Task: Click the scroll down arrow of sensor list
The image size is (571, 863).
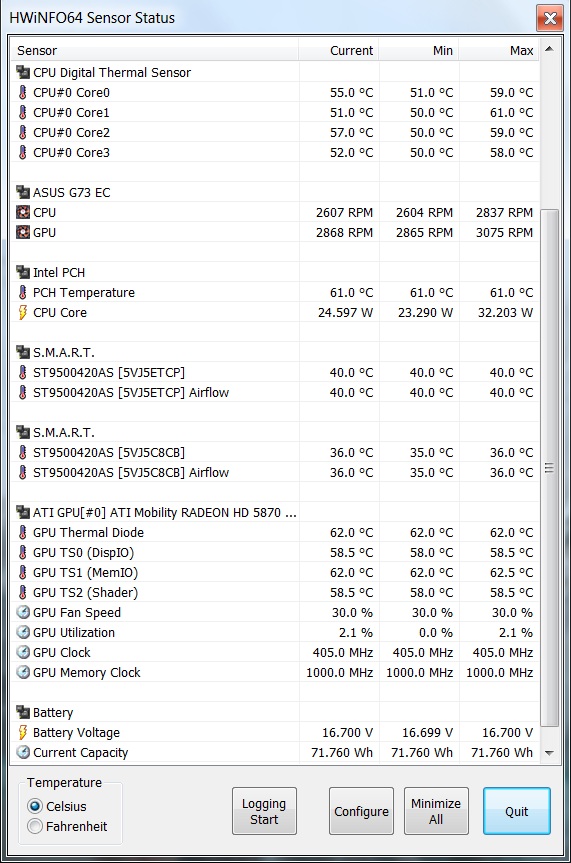Action: (x=549, y=752)
